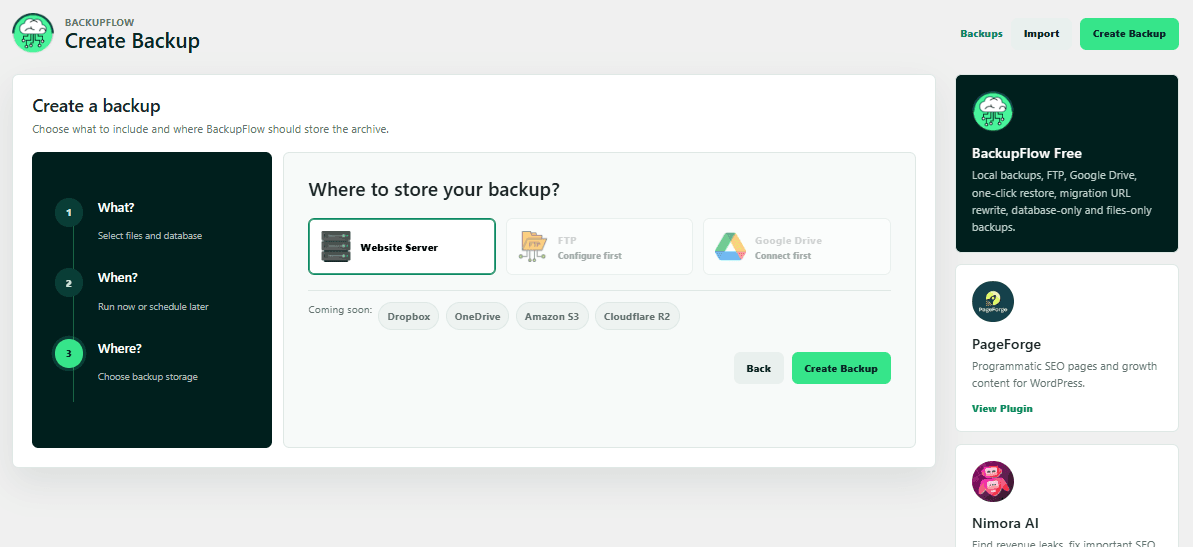Click the 'Coming soon:' label
Image resolution: width=1193 pixels, height=547 pixels.
click(340, 310)
